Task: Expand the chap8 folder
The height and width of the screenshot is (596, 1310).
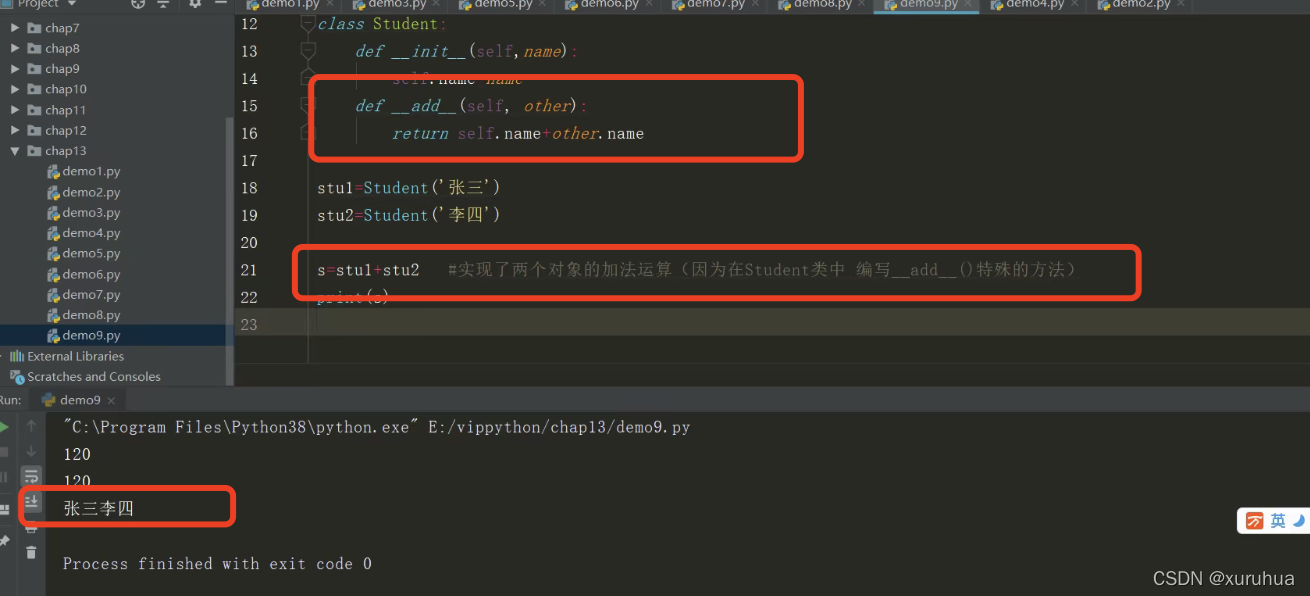Action: click(15, 48)
